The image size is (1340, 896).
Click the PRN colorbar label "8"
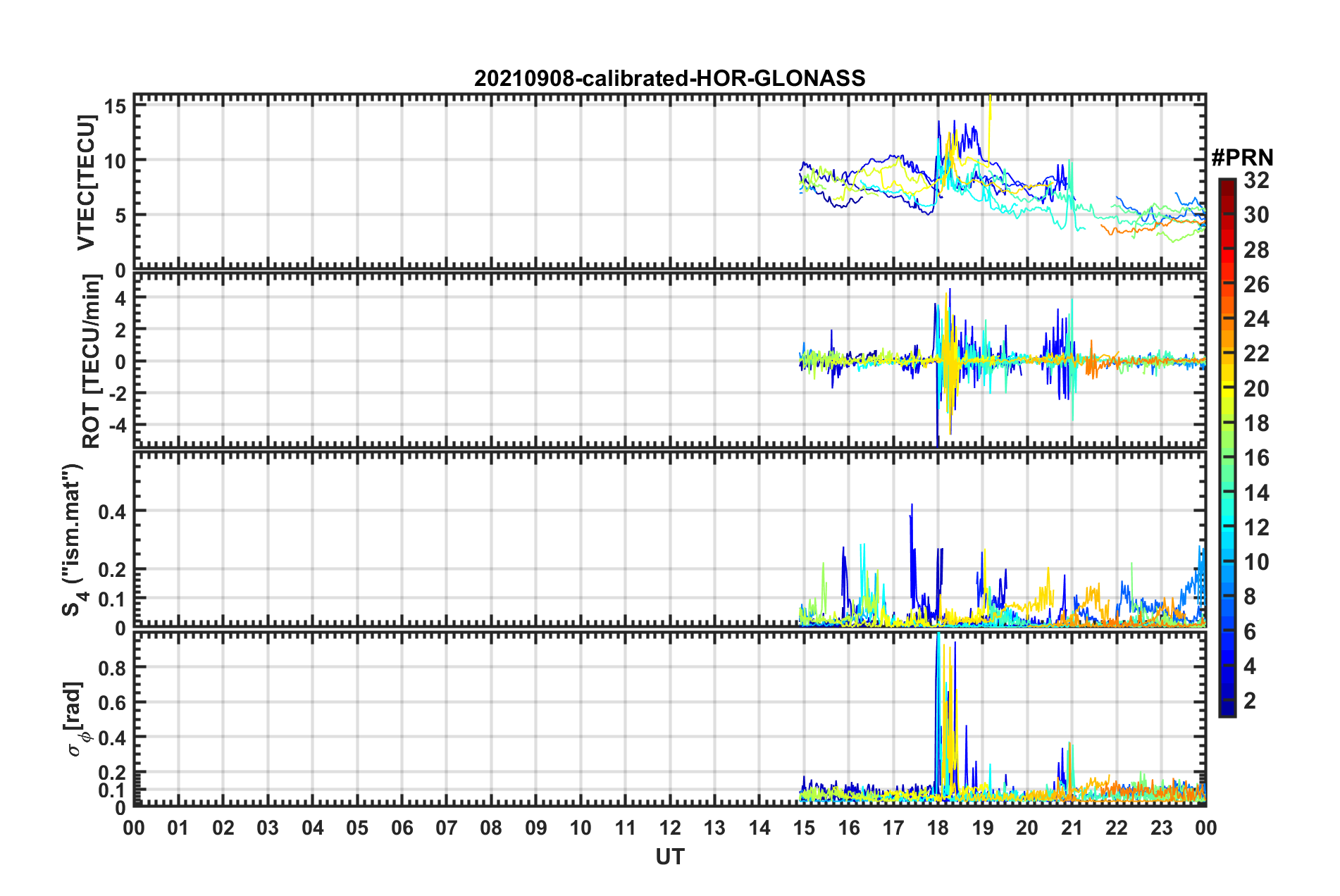coord(1251,597)
